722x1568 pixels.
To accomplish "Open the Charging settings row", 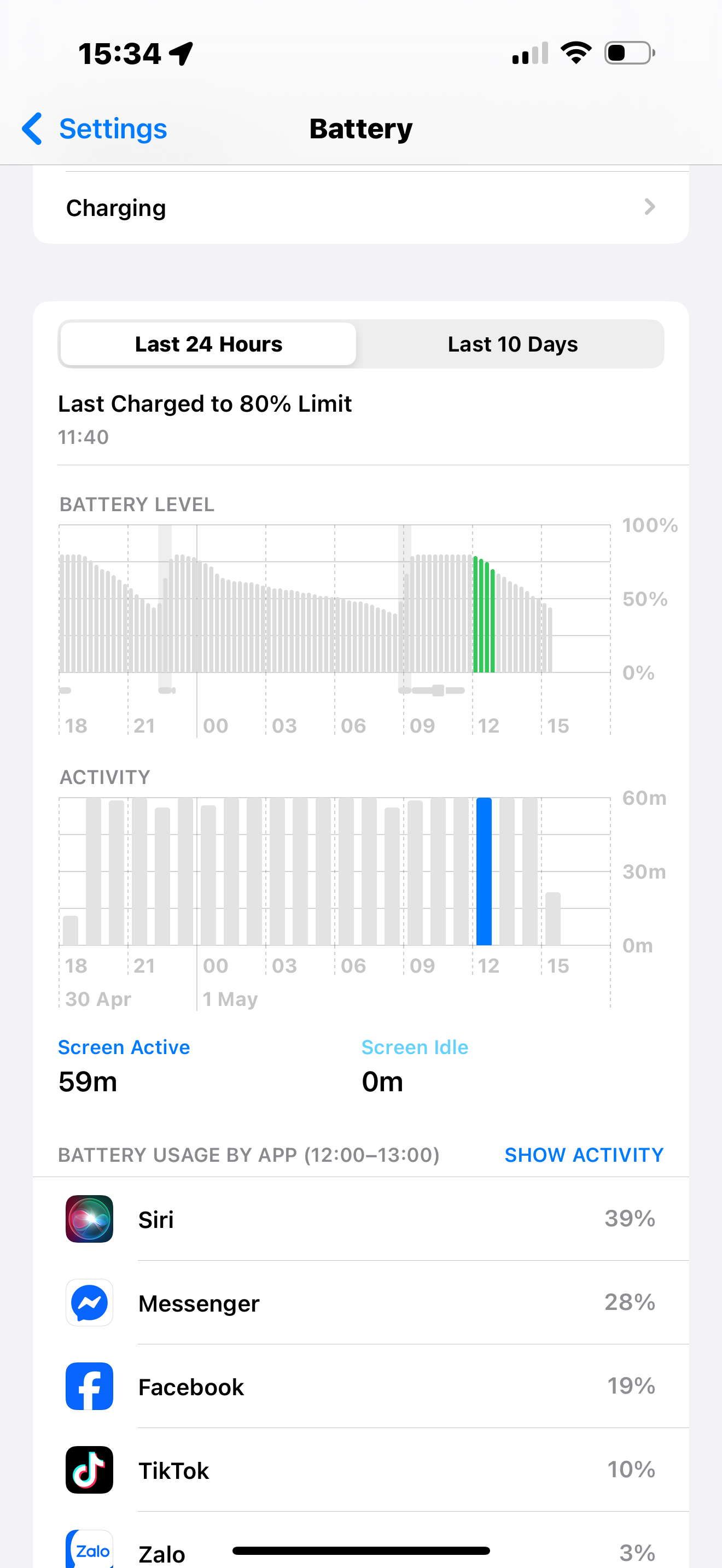I will click(x=360, y=208).
